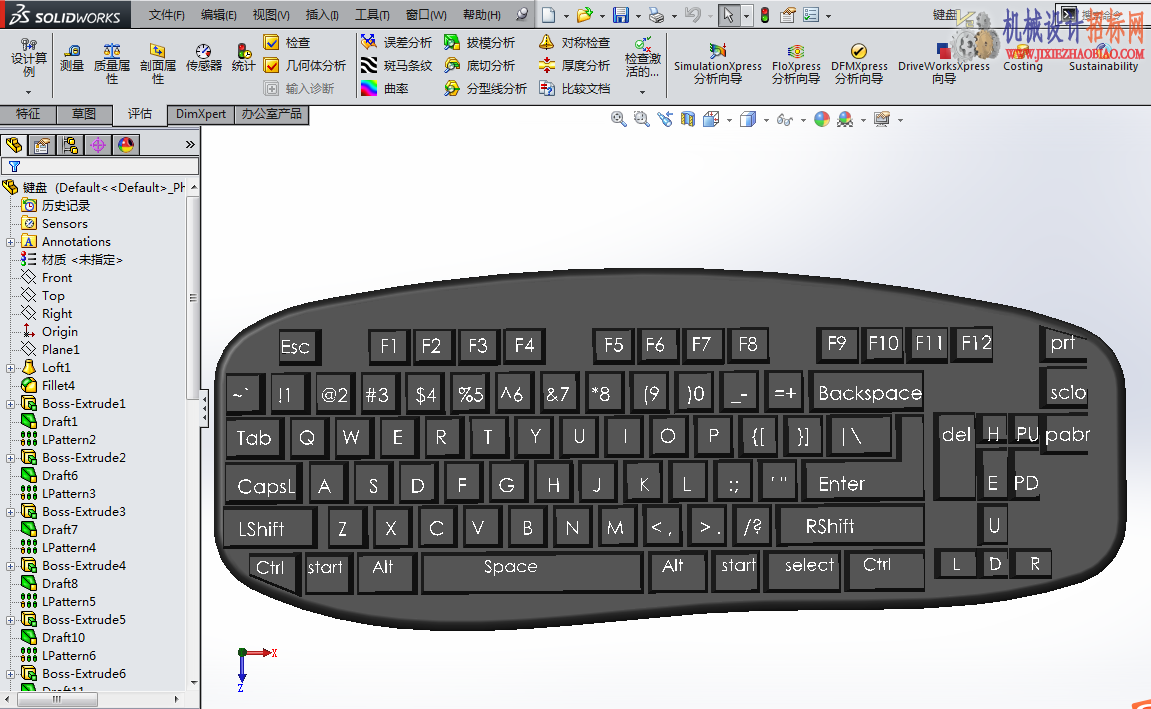Open Compare Documents (比较文档)
This screenshot has width=1151, height=709.
[x=574, y=88]
